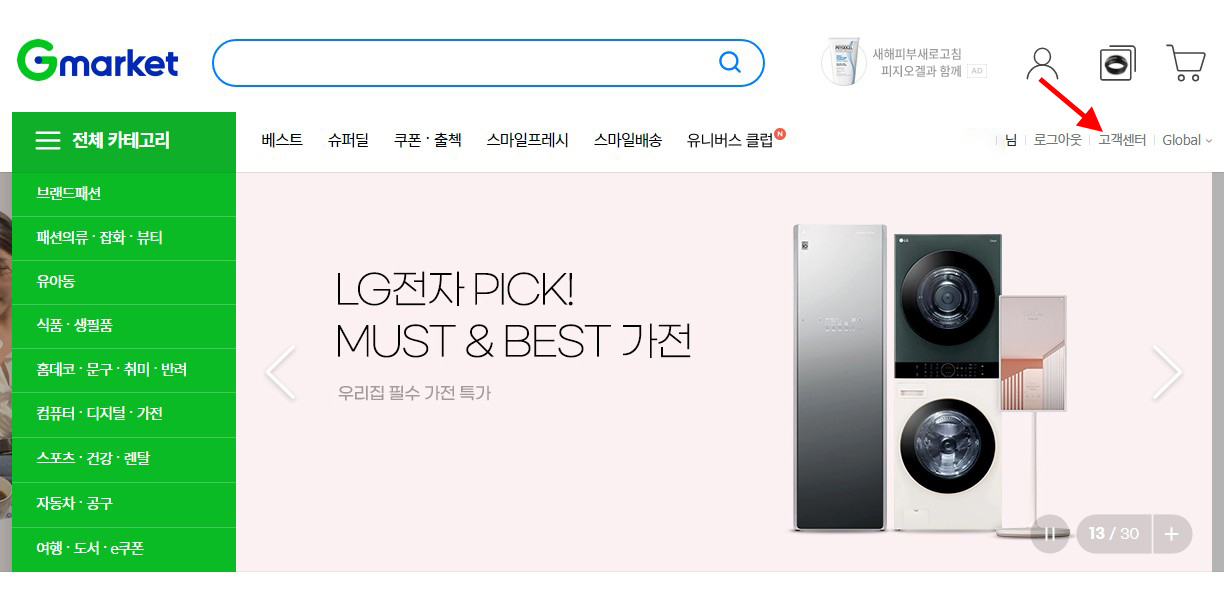Click the 로그아웃 link
Screen dimensions: 1224x603
click(1058, 141)
